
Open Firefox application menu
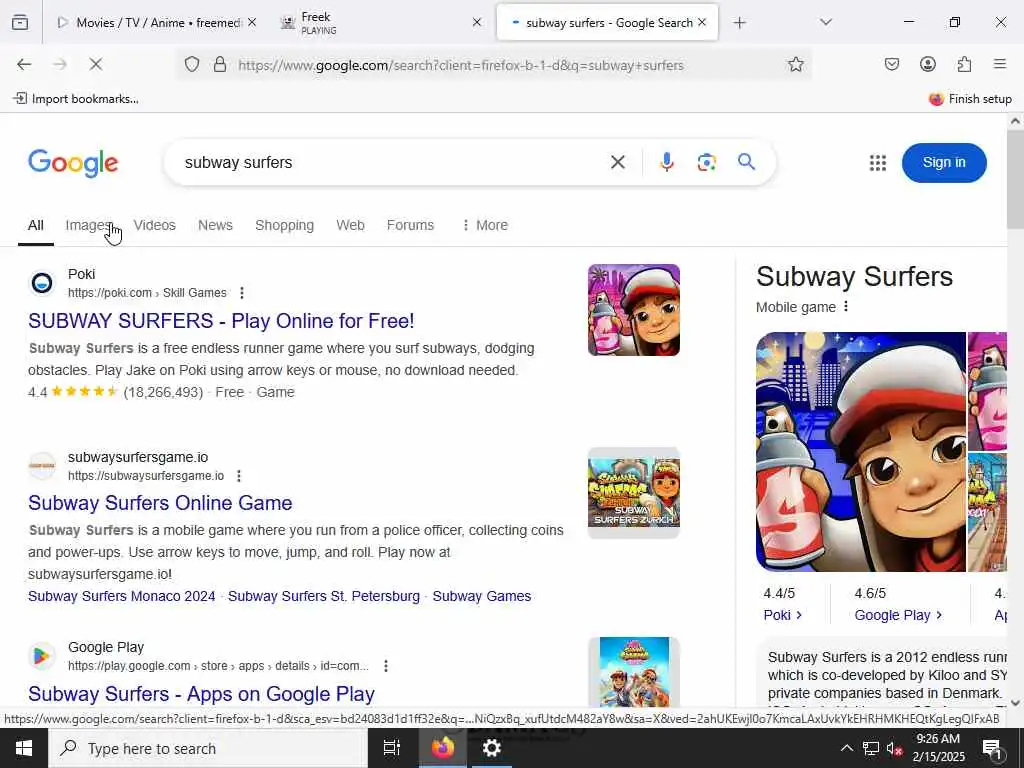click(x=1000, y=64)
